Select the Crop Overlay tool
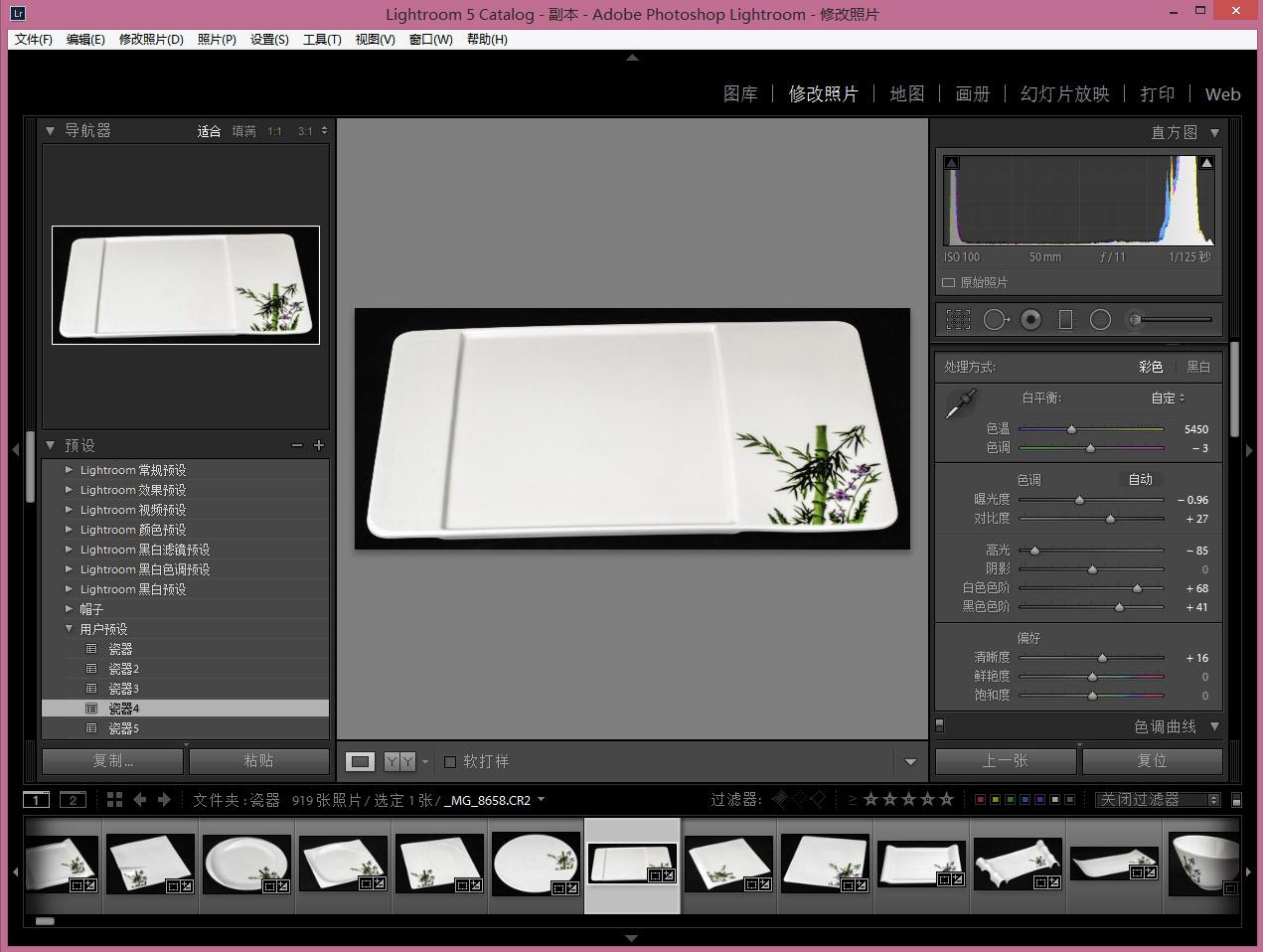Viewport: 1263px width, 952px height. (958, 320)
